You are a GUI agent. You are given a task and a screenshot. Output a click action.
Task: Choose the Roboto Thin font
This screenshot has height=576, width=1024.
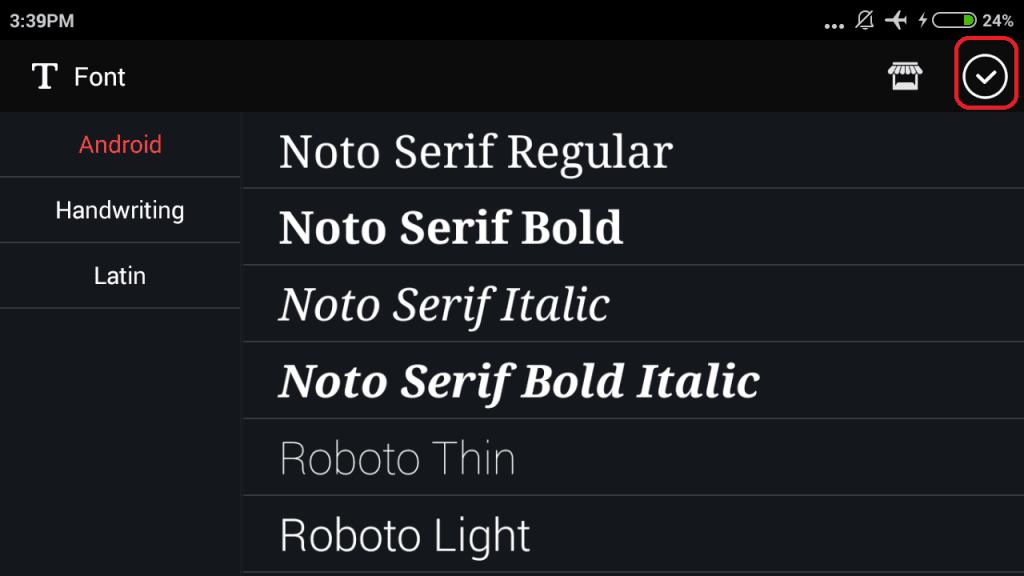397,458
